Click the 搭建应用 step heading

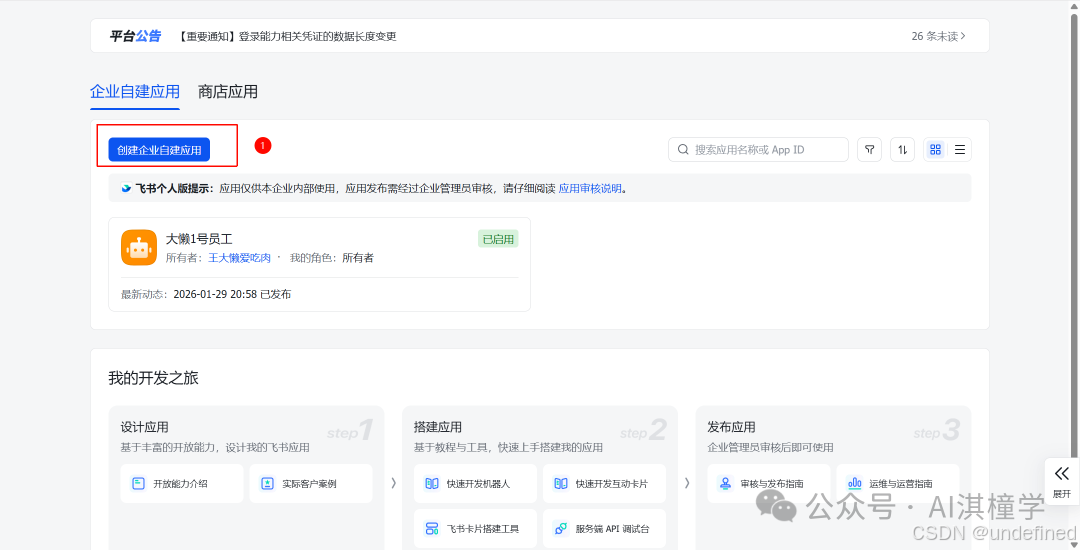[x=438, y=427]
